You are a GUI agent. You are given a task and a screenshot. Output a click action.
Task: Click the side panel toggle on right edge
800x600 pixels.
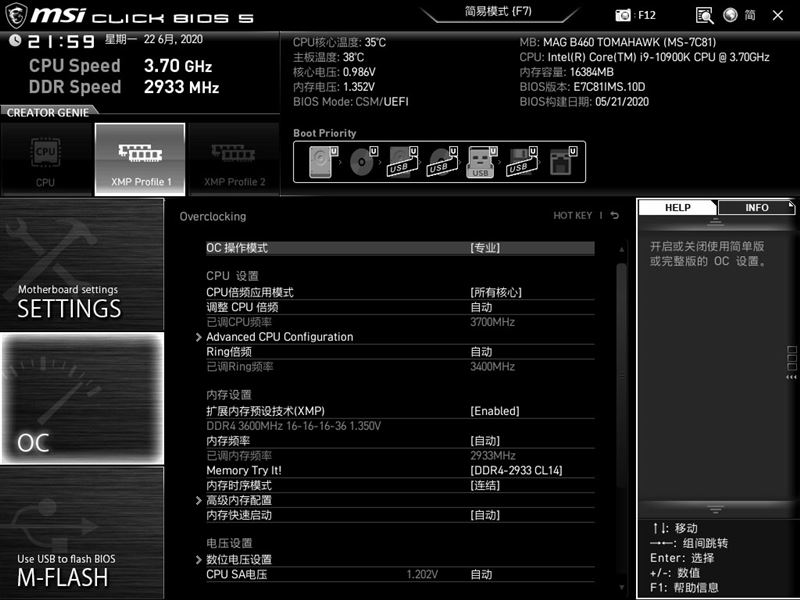coord(792,363)
